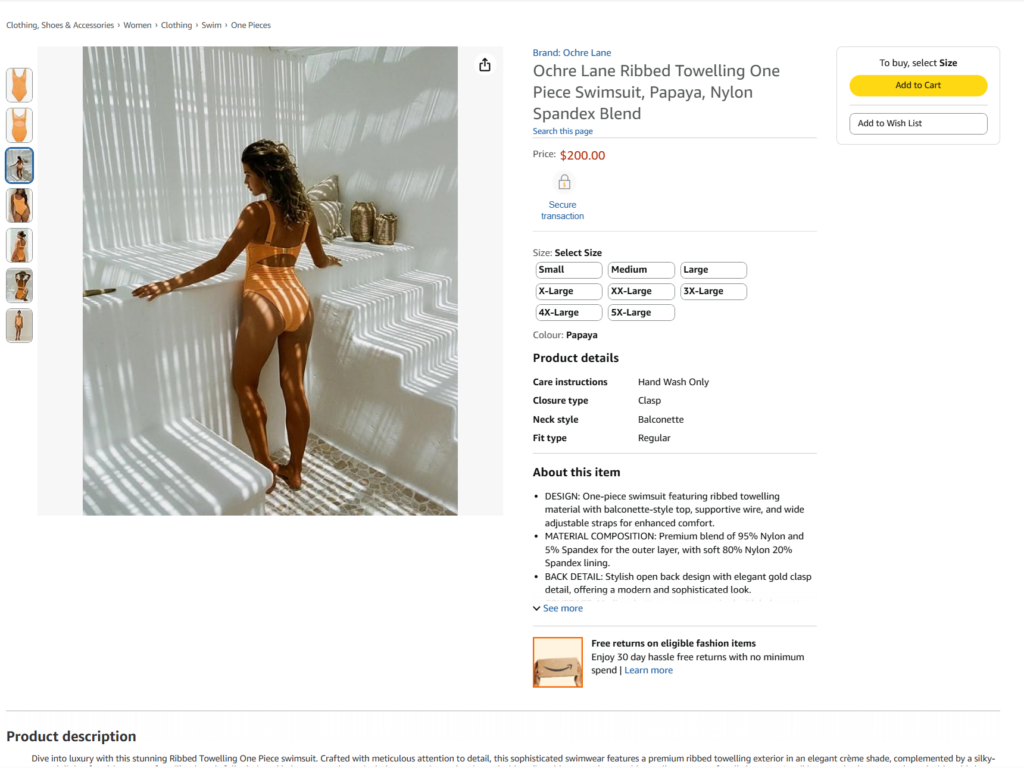
Task: Select the first swimsuit front thumbnail
Action: [x=20, y=85]
